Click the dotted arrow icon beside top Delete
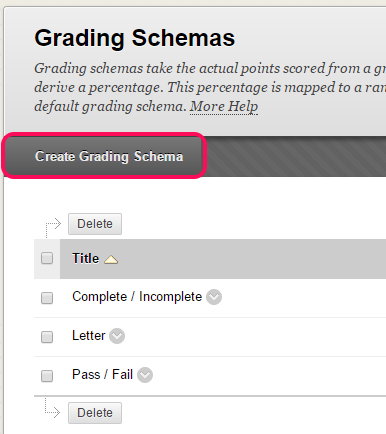386x434 pixels. coord(53,228)
